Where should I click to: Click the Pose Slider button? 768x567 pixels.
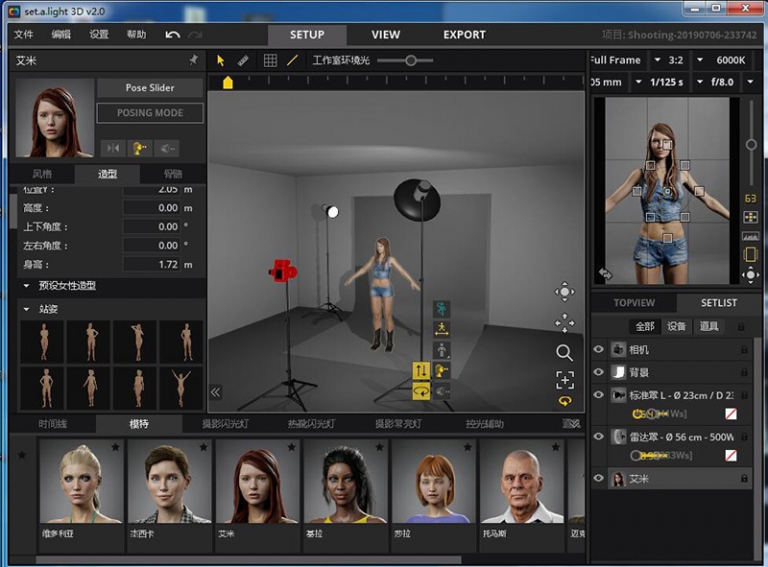(150, 88)
